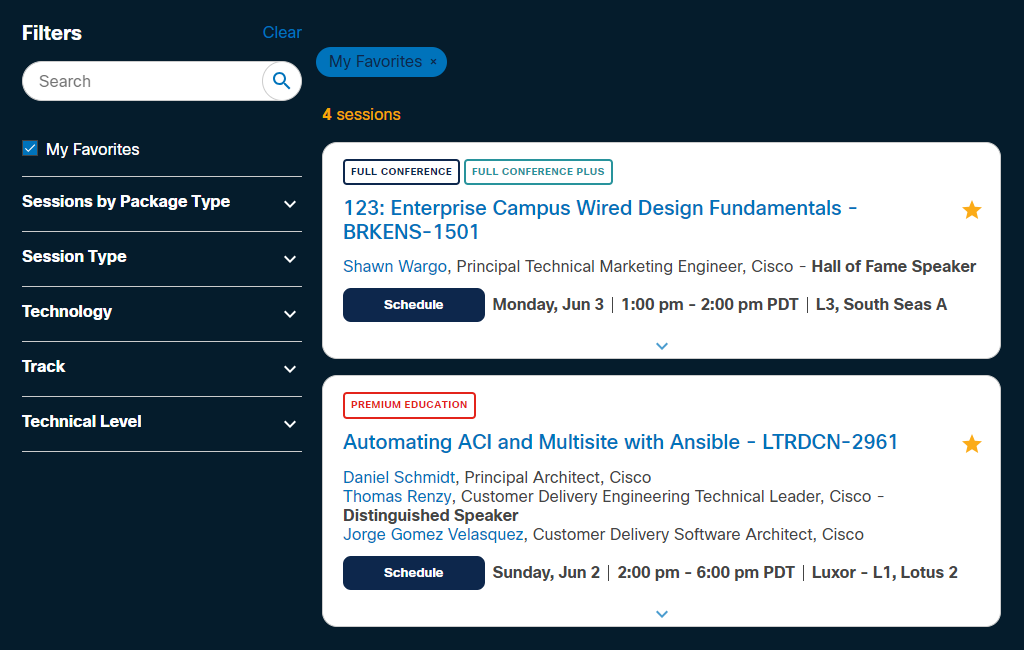Click the Filters heading

[x=52, y=33]
